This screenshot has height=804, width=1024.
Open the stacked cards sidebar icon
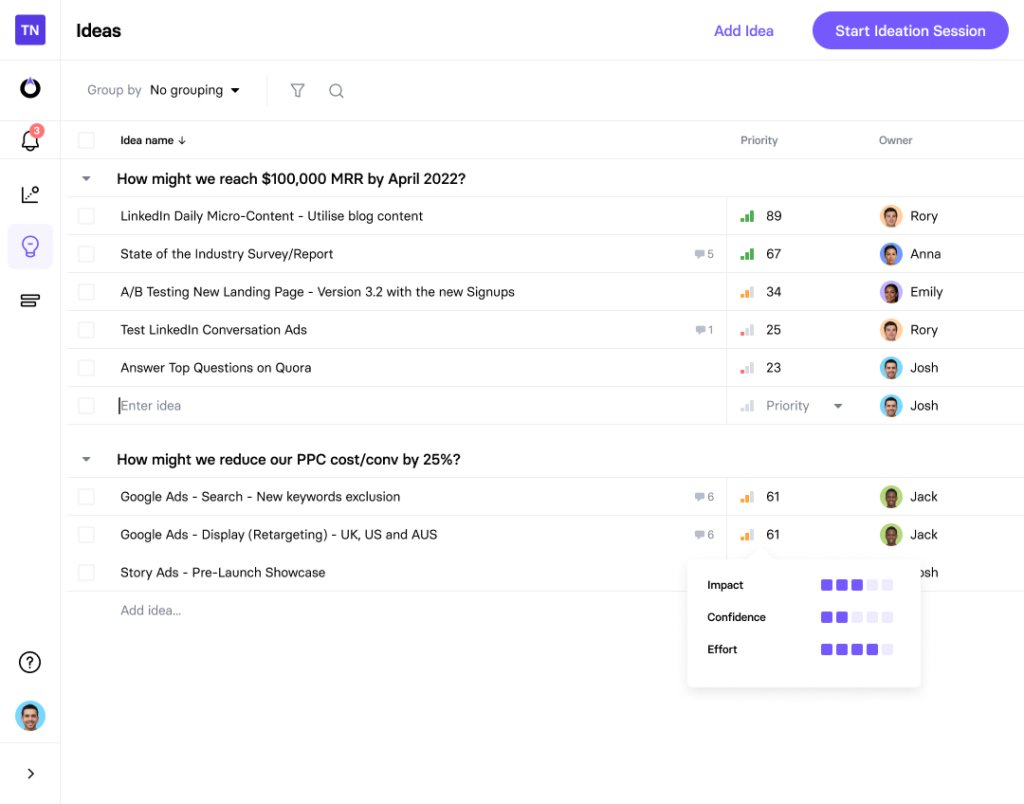click(x=30, y=300)
